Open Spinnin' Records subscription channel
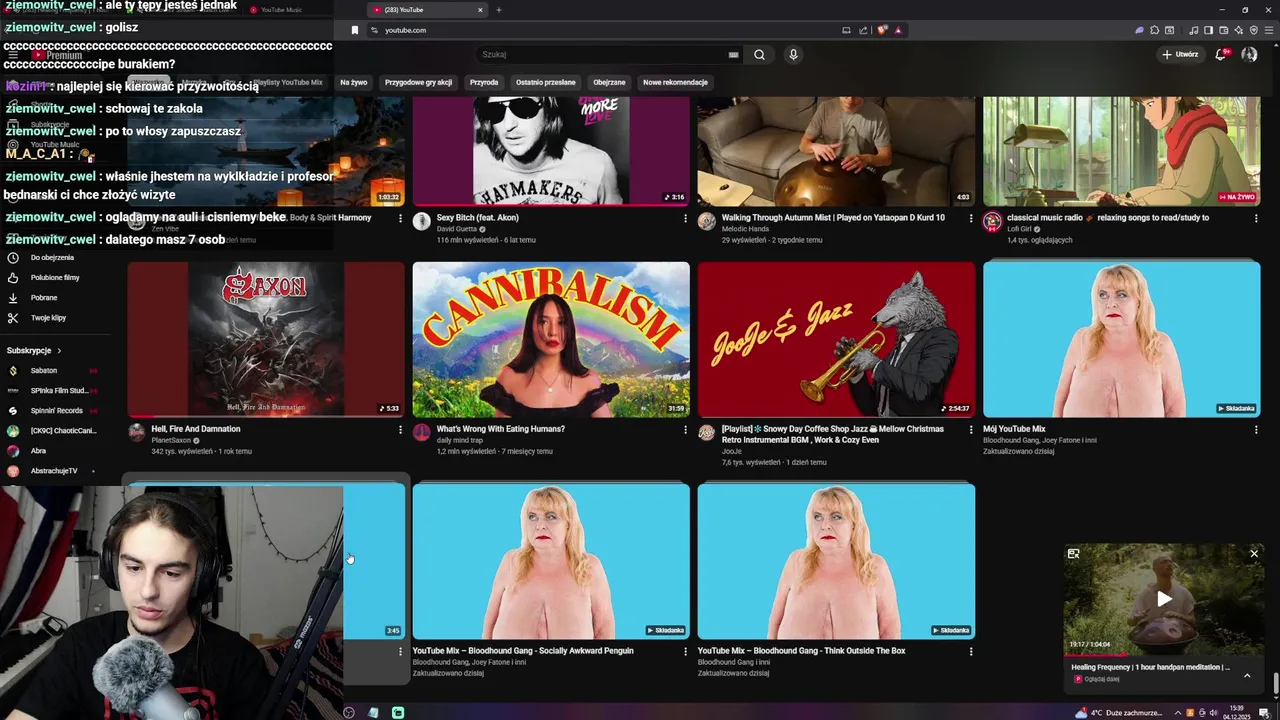The width and height of the screenshot is (1280, 720). pos(55,410)
